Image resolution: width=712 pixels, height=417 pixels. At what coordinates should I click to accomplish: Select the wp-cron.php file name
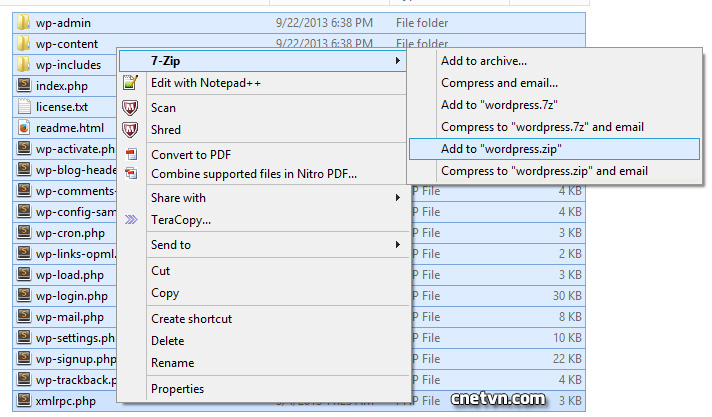pyautogui.click(x=70, y=233)
